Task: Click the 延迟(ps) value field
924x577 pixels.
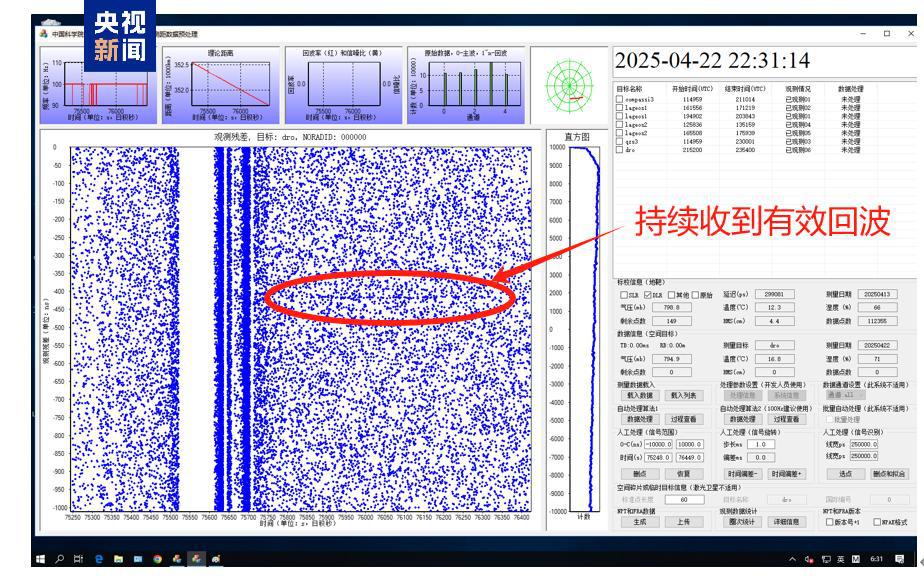Action: click(774, 294)
